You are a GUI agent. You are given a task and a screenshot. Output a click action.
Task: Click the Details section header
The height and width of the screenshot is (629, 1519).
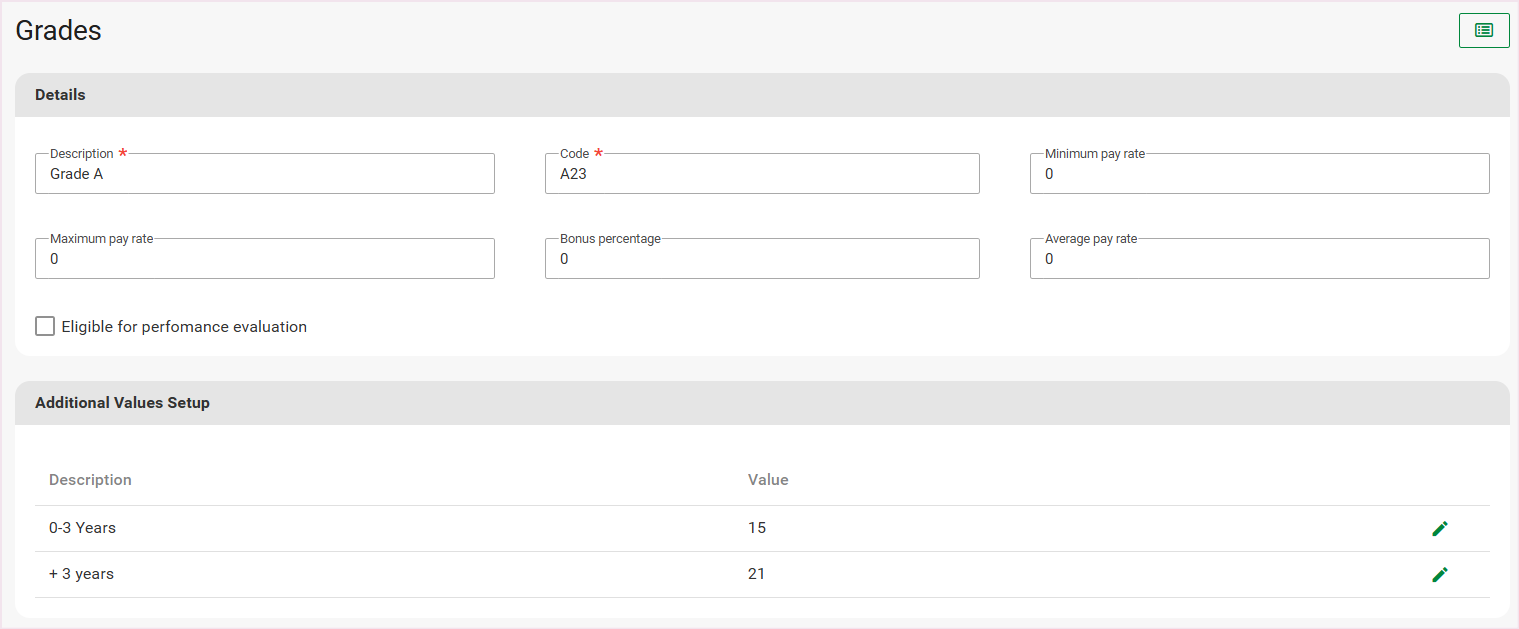coord(60,95)
